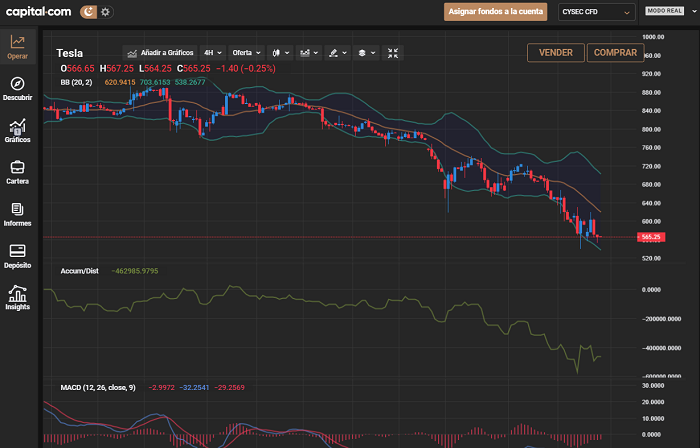Click the COMPRAR buy button
Image resolution: width=700 pixels, height=448 pixels.
[615, 53]
